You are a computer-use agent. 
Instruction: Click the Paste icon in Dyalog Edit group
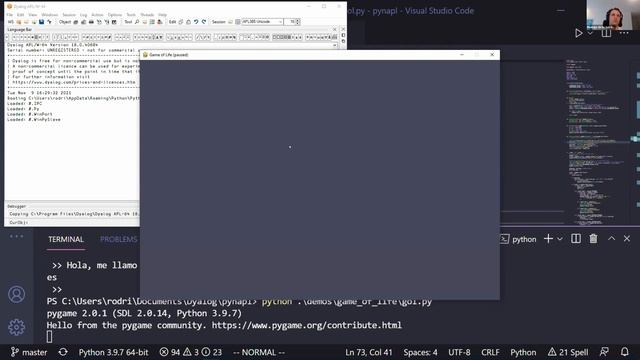188,22
